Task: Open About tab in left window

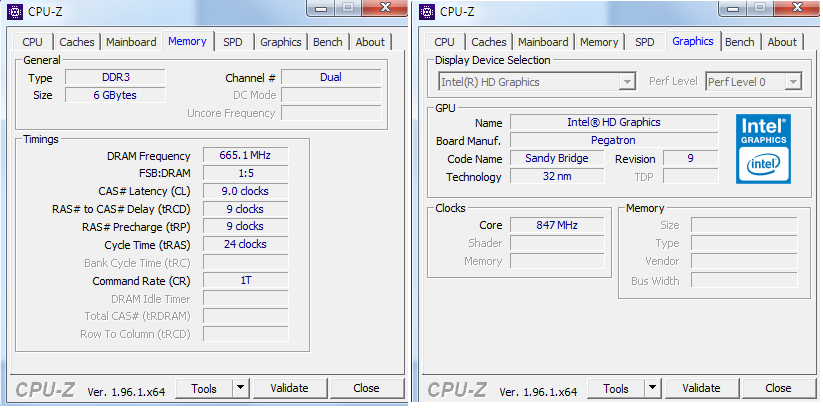Action: pos(370,42)
